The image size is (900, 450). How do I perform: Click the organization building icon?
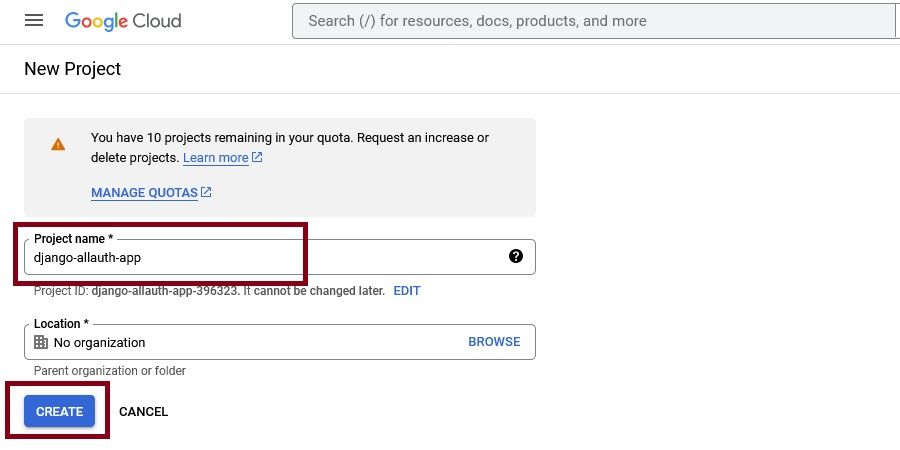(41, 342)
